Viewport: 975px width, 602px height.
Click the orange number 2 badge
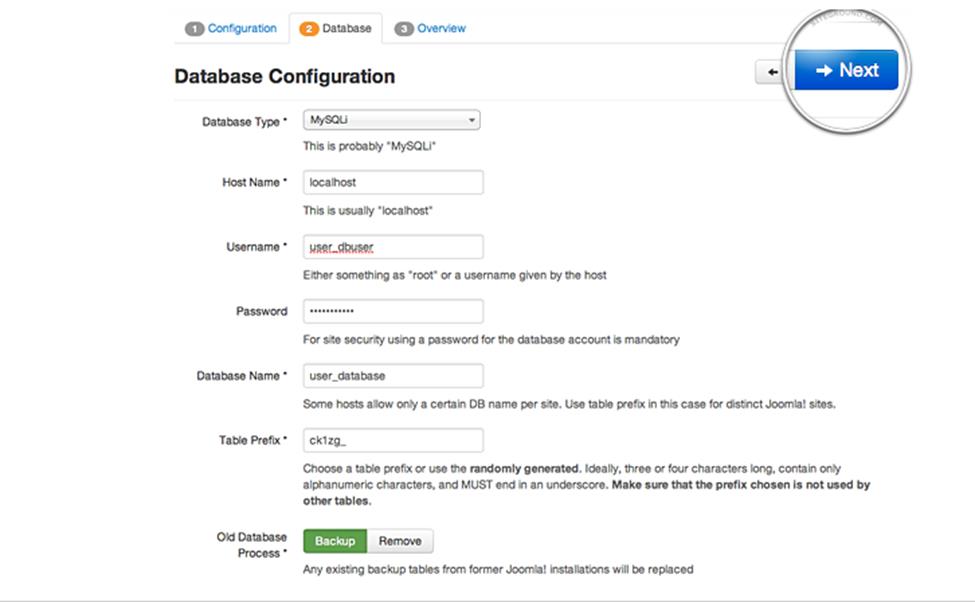pos(309,29)
